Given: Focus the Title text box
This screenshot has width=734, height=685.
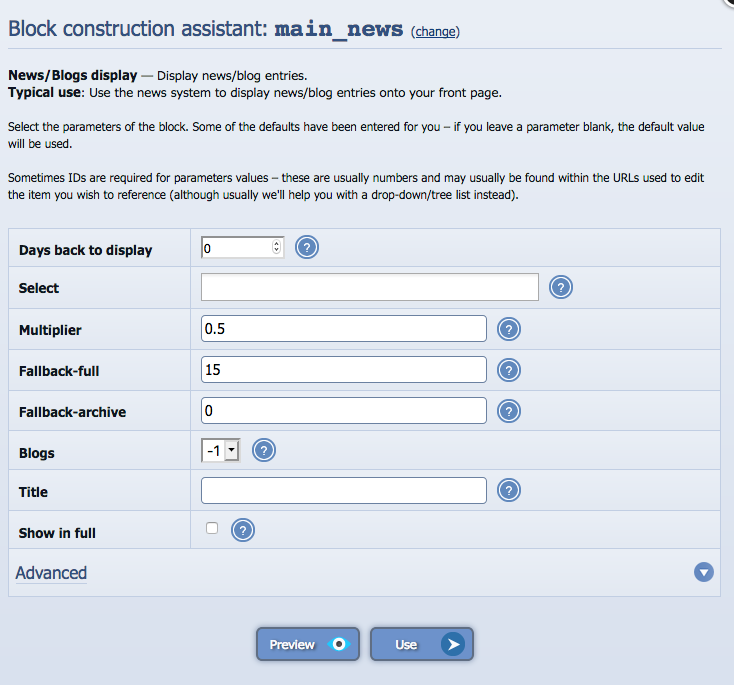Looking at the screenshot, I should (343, 490).
